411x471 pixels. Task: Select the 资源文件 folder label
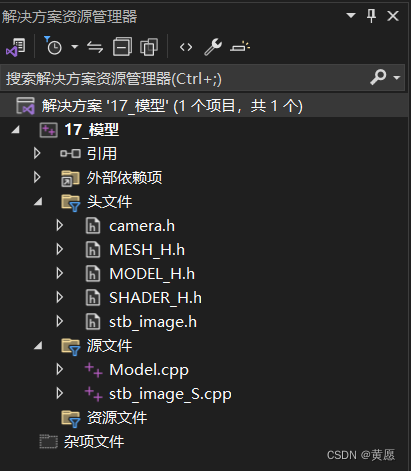pyautogui.click(x=117, y=418)
